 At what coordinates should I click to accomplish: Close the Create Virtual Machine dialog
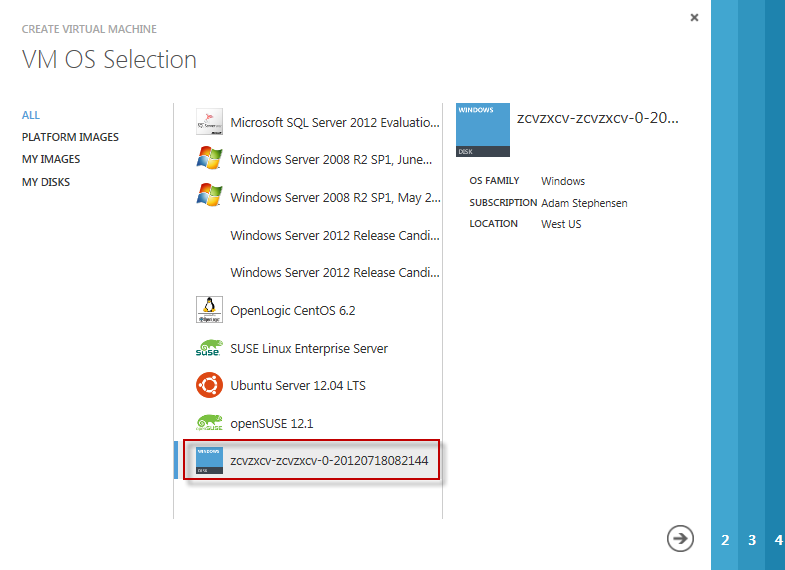[x=694, y=18]
